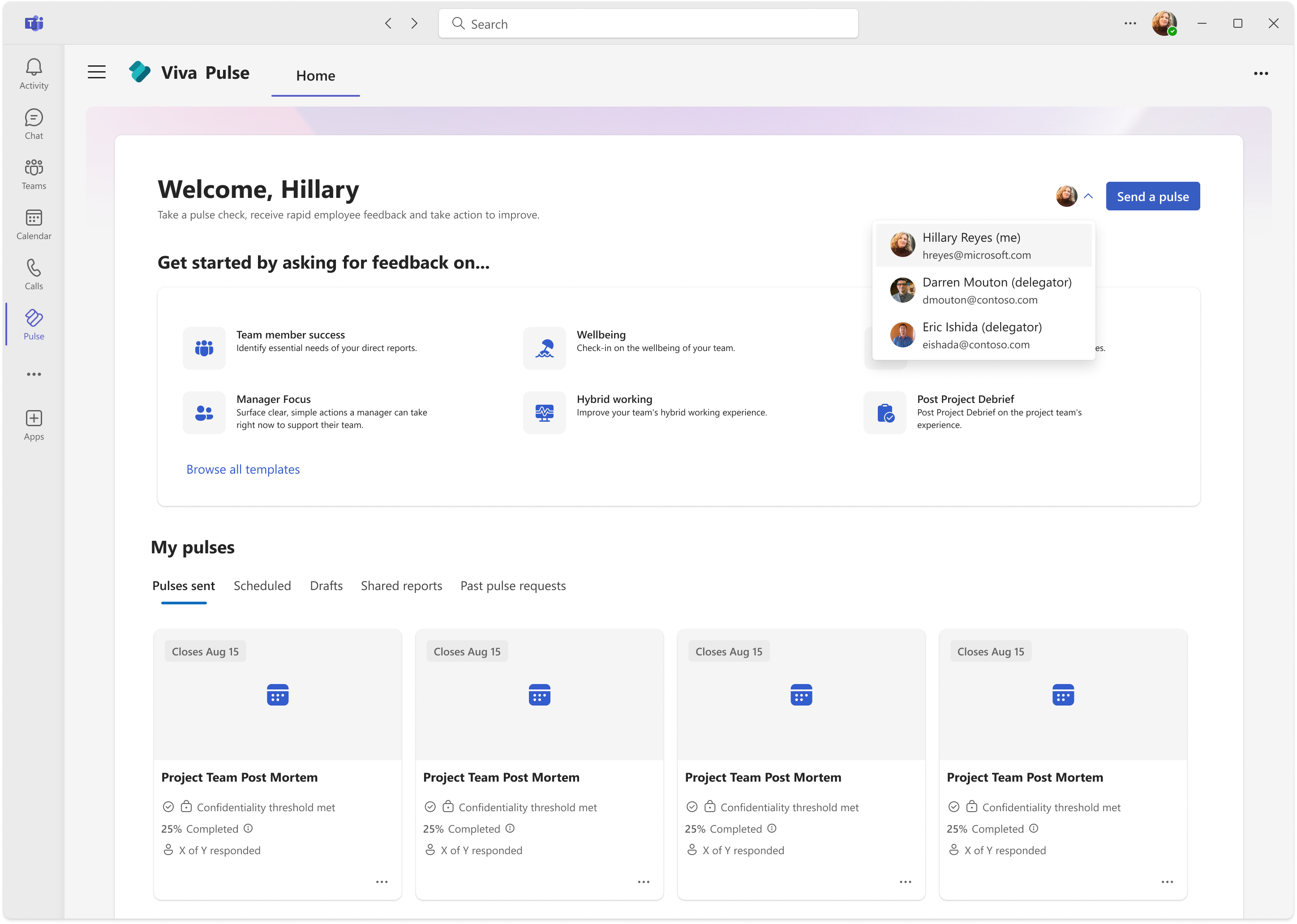Select the Pulse app icon

[34, 323]
